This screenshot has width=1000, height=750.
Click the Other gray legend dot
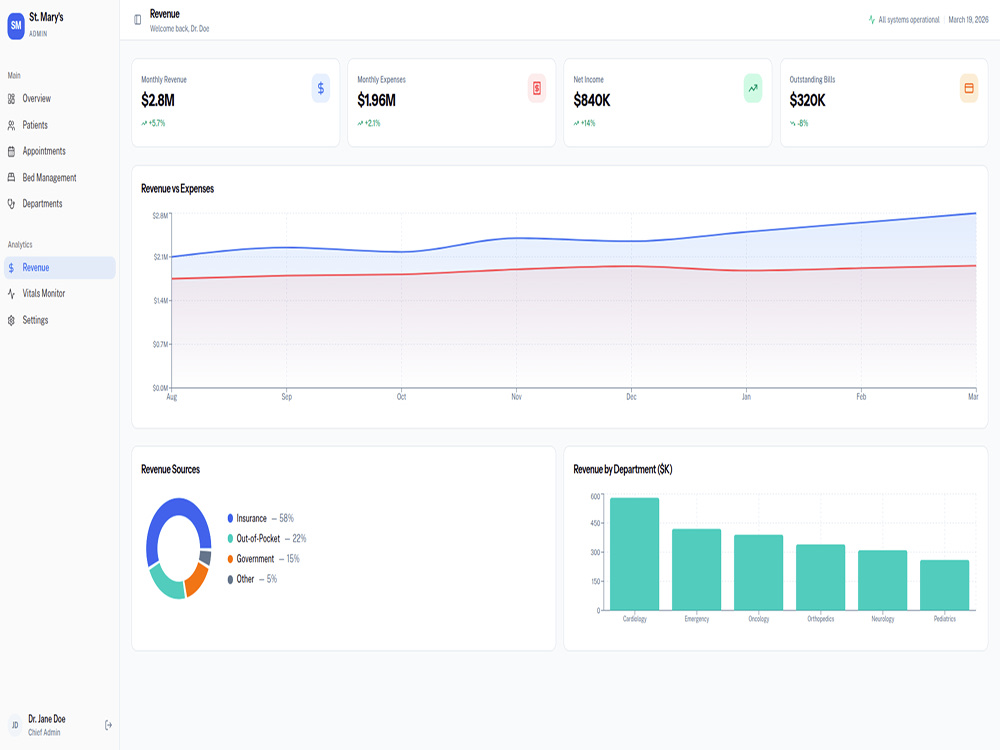tap(230, 579)
